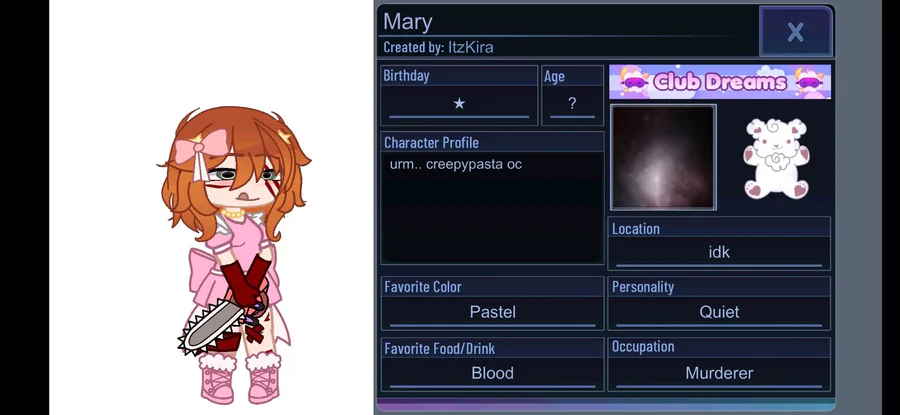Open the Club Dreams banner

point(720,82)
